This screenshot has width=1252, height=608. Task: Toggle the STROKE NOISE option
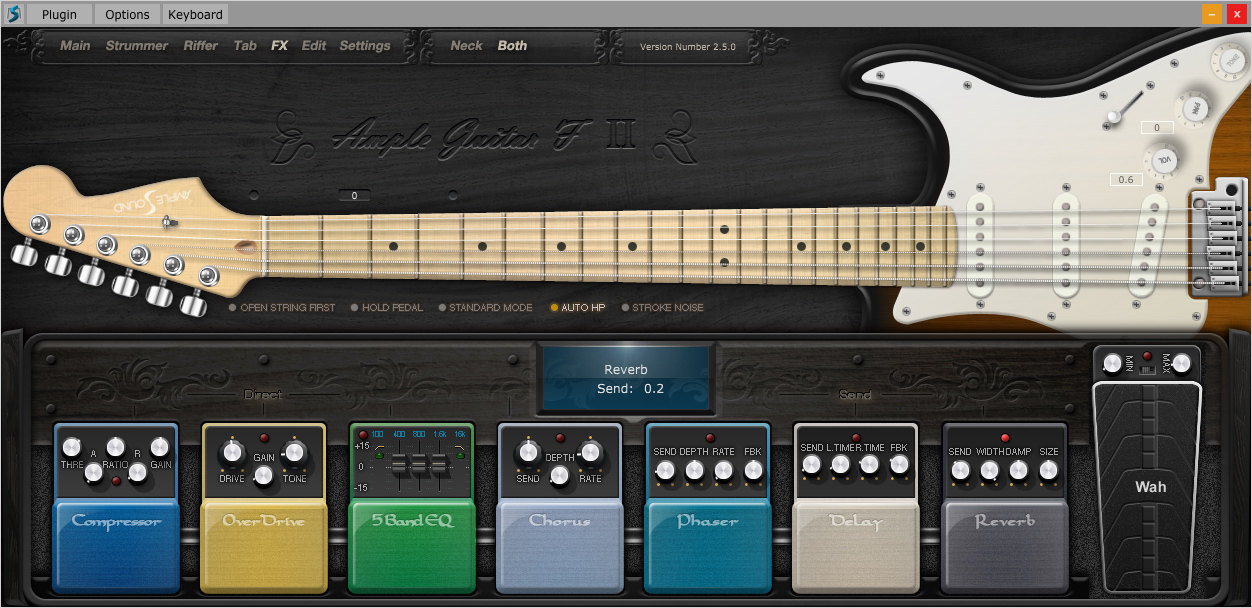662,308
